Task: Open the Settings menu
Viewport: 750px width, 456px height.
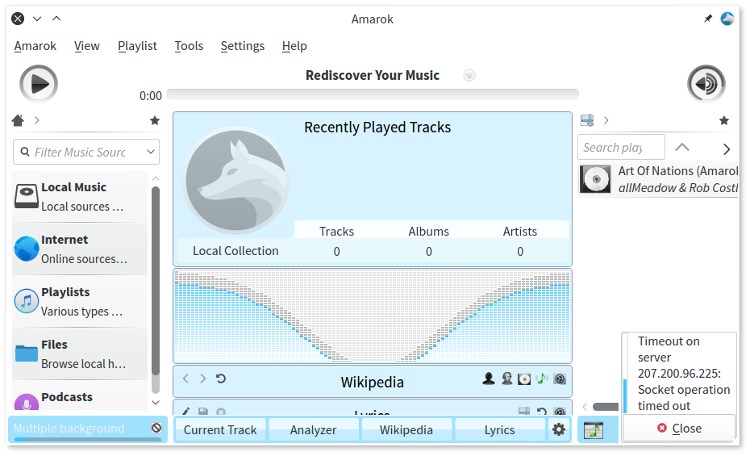Action: point(243,46)
